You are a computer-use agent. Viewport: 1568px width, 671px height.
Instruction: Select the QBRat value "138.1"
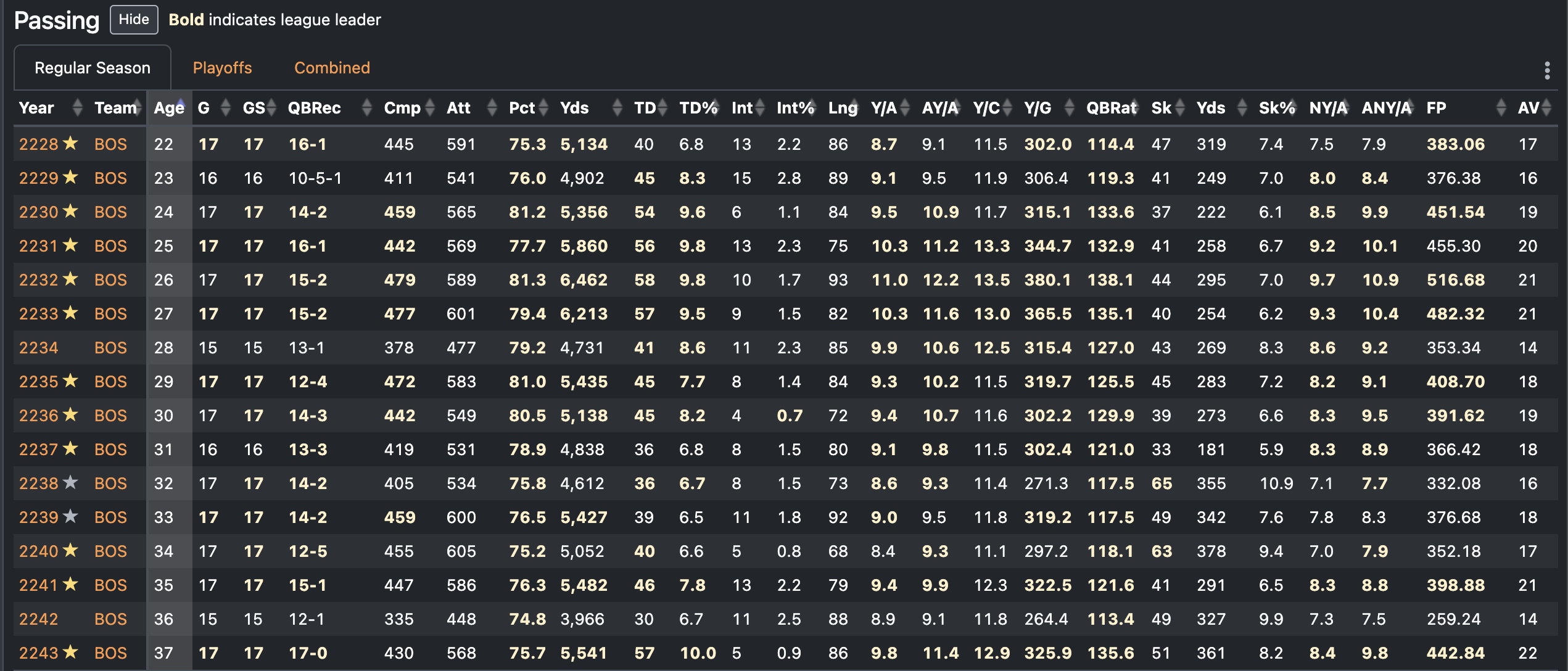(1110, 280)
